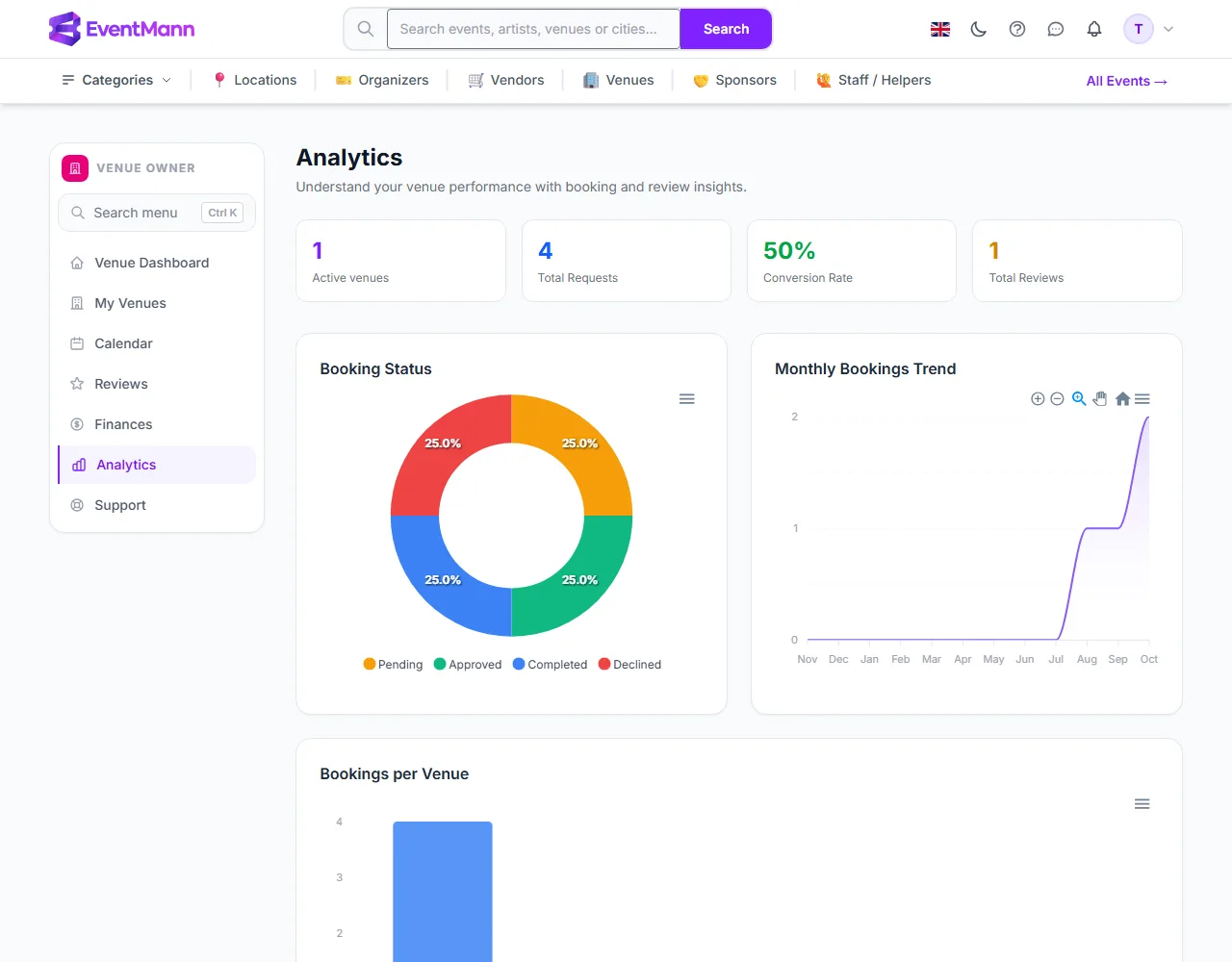Zoom in on Monthly Bookings Trend chart

(x=1038, y=399)
